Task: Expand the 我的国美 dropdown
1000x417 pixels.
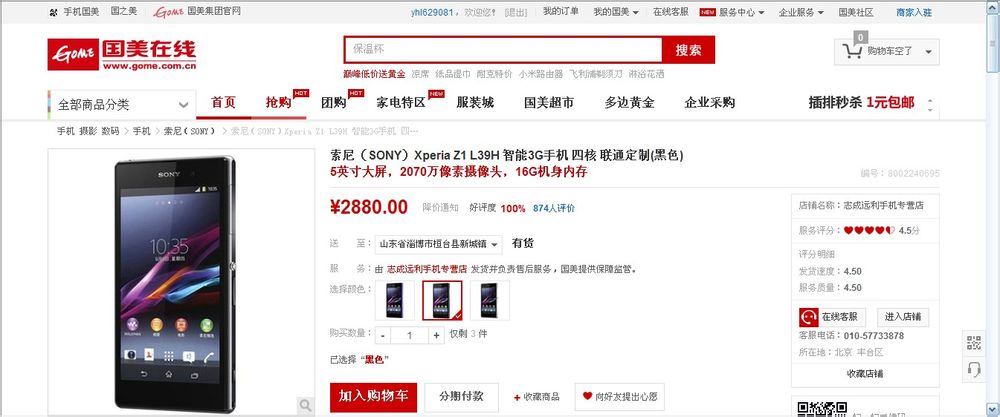Action: 616,12
